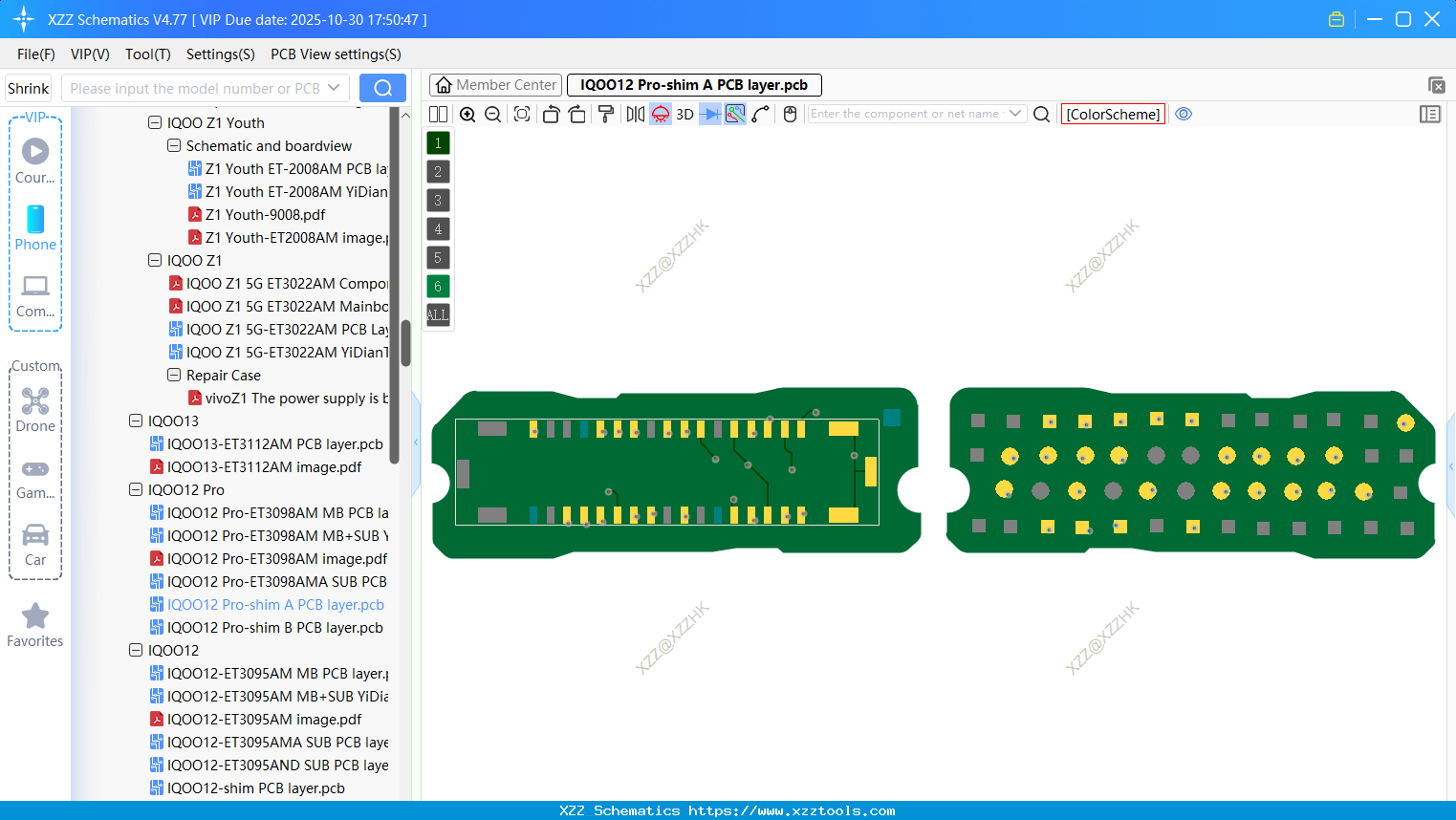
Task: Open the model number dropdown arrow
Action: (x=334, y=89)
